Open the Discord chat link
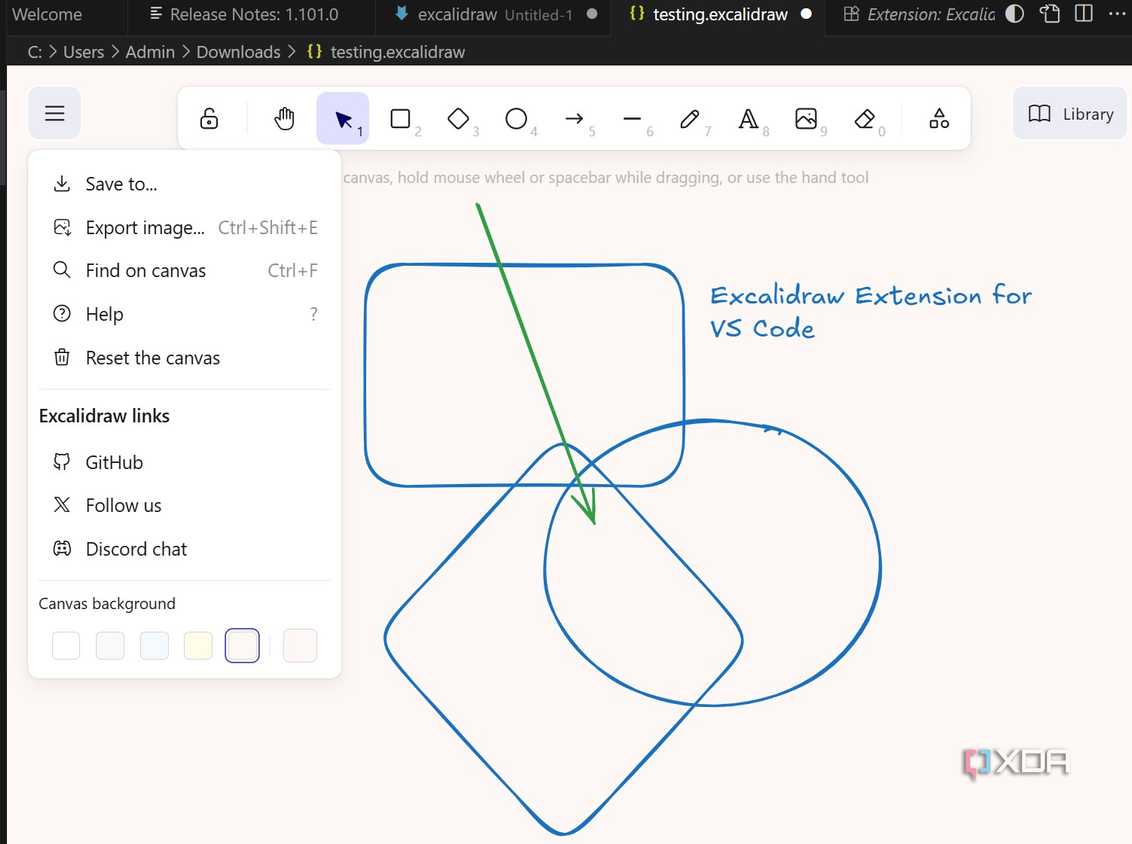The width and height of the screenshot is (1132, 844). coord(185,549)
